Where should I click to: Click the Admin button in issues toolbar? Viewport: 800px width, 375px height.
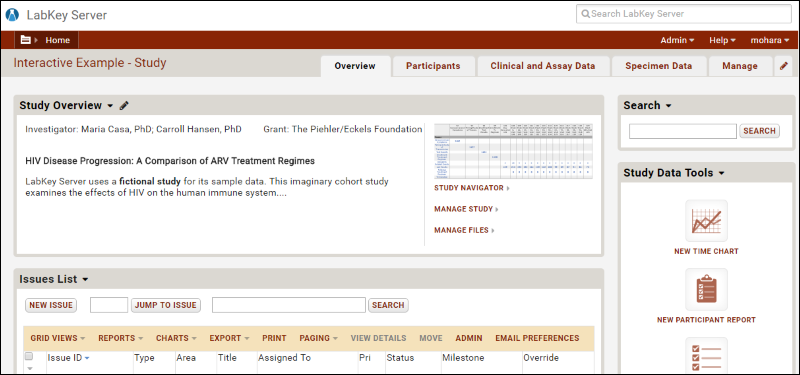point(469,338)
